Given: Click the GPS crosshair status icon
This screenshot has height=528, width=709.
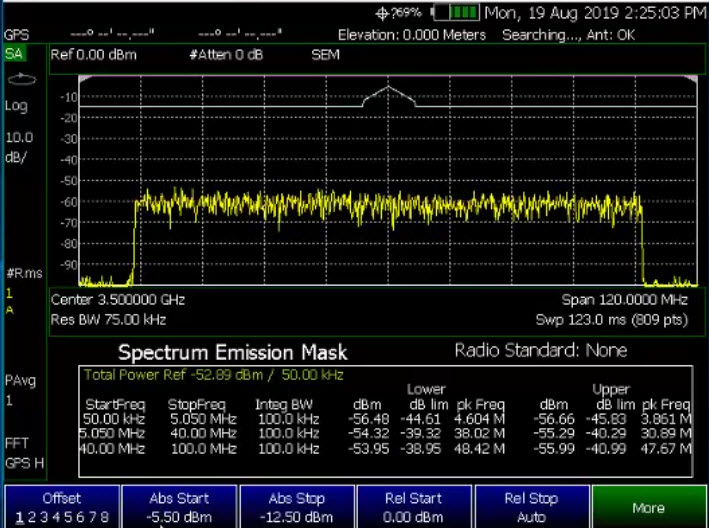Looking at the screenshot, I should pos(382,14).
